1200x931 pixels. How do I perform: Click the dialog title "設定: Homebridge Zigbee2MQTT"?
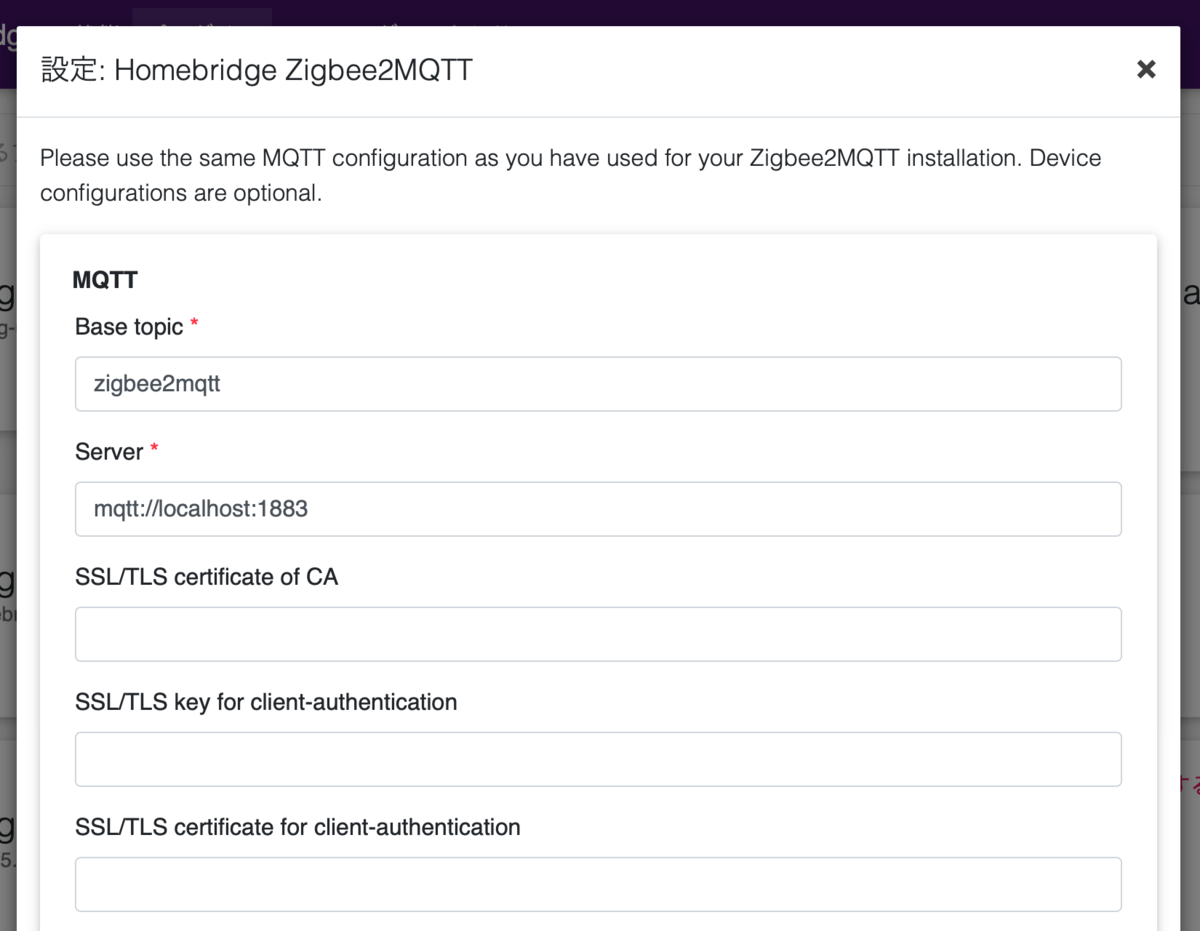click(256, 71)
